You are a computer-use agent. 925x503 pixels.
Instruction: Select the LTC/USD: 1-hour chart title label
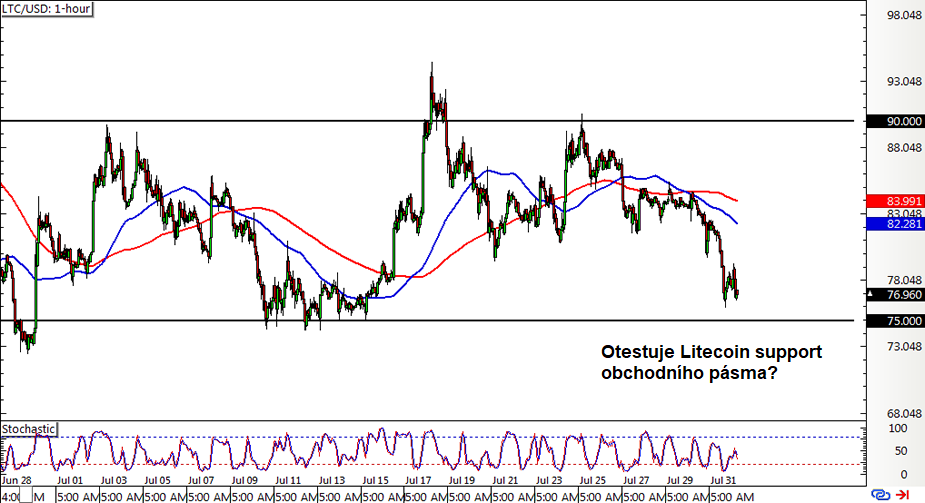(47, 9)
